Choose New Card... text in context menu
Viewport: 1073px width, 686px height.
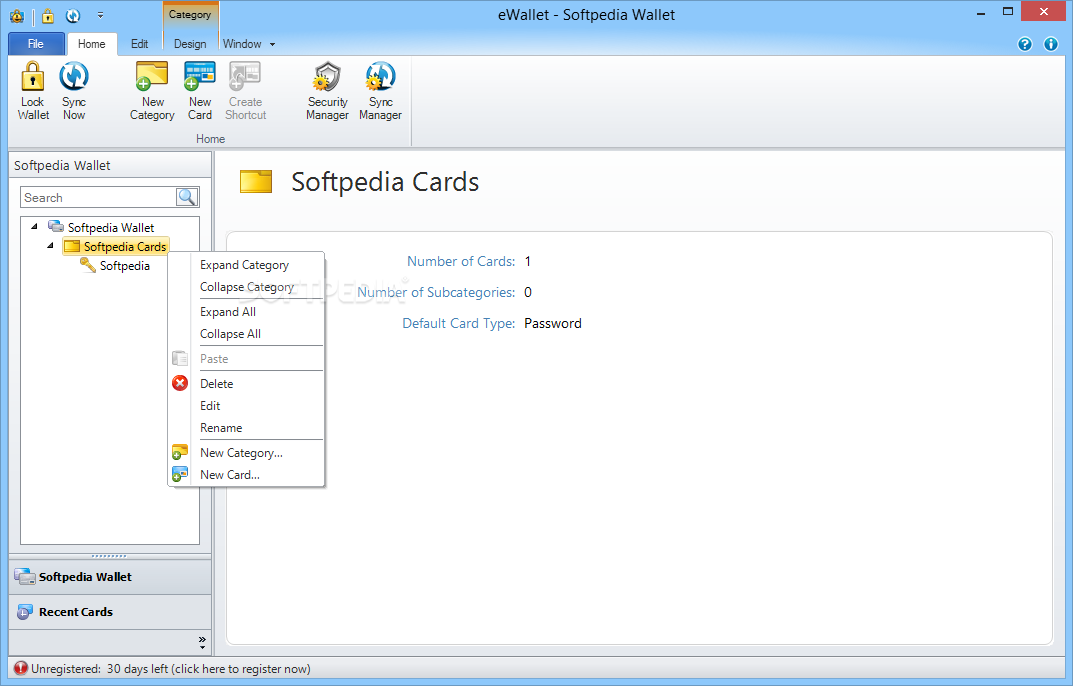tap(229, 474)
